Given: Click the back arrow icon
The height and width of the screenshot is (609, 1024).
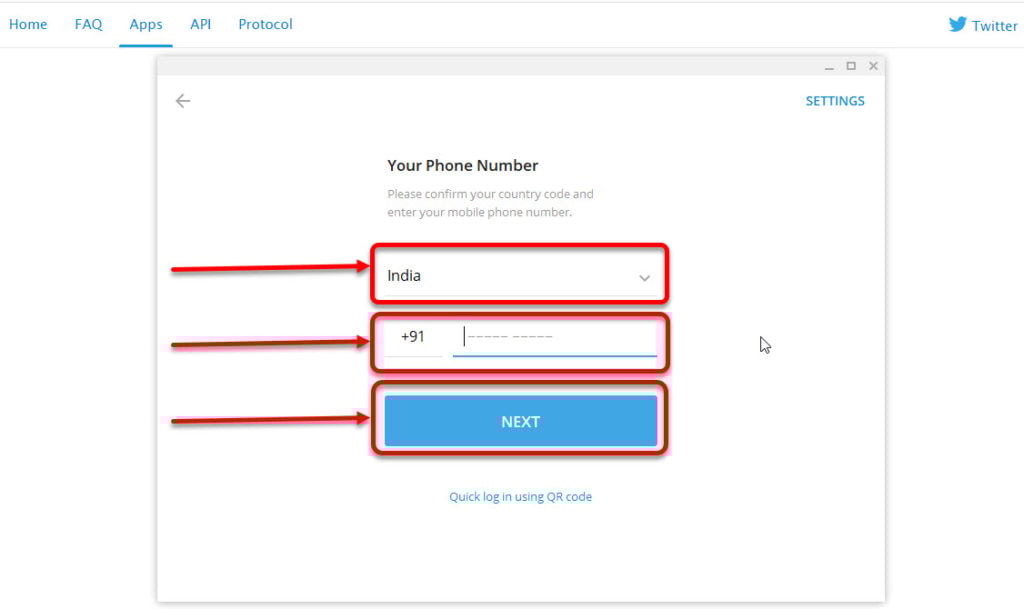Looking at the screenshot, I should [x=183, y=101].
